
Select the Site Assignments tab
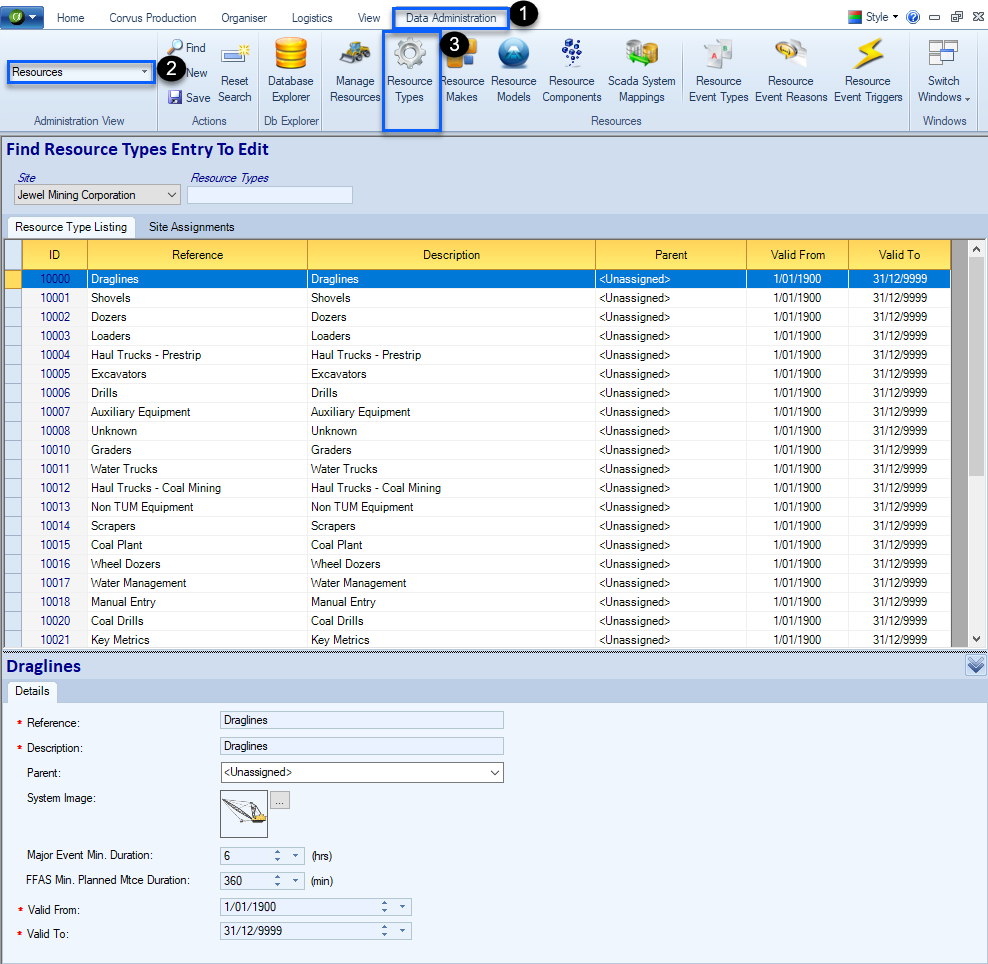pos(192,227)
